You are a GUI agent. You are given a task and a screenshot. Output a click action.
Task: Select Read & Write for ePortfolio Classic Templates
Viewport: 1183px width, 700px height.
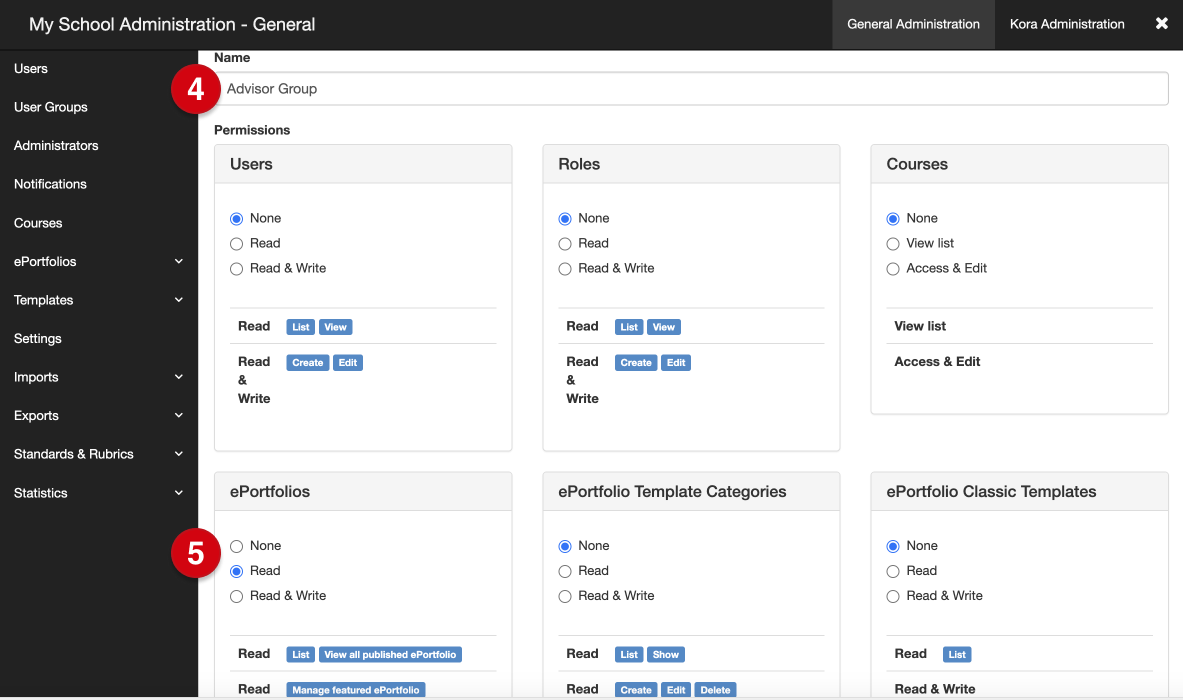893,596
